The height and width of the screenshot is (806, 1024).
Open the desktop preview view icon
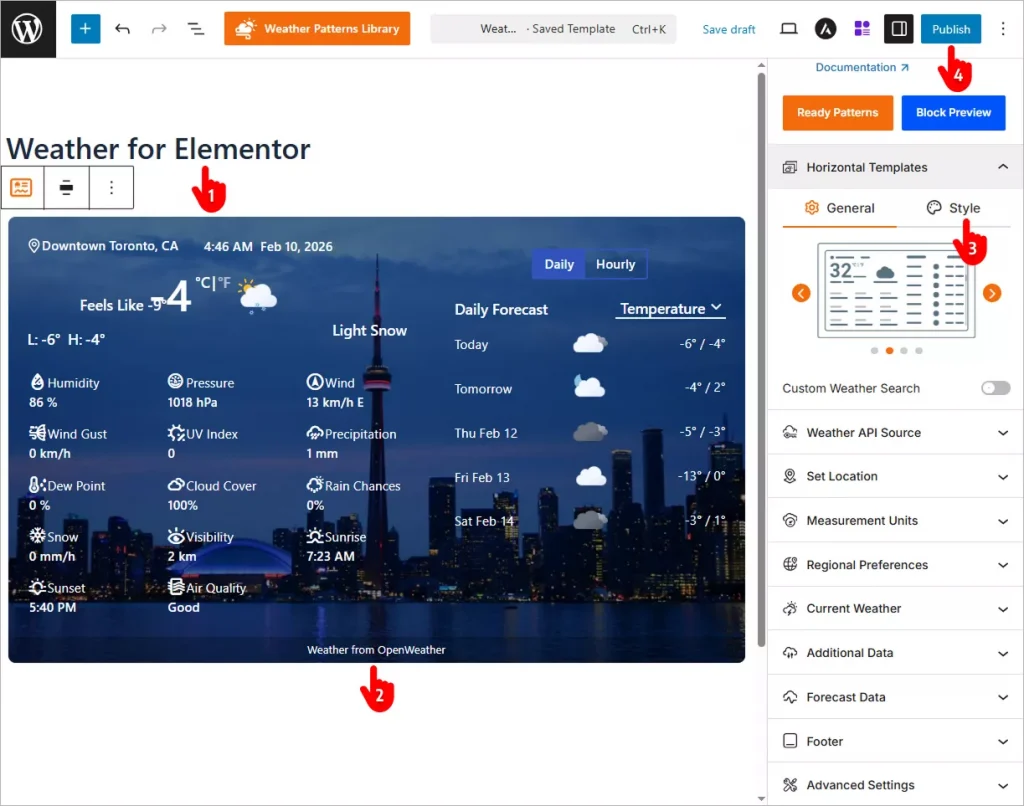(788, 29)
